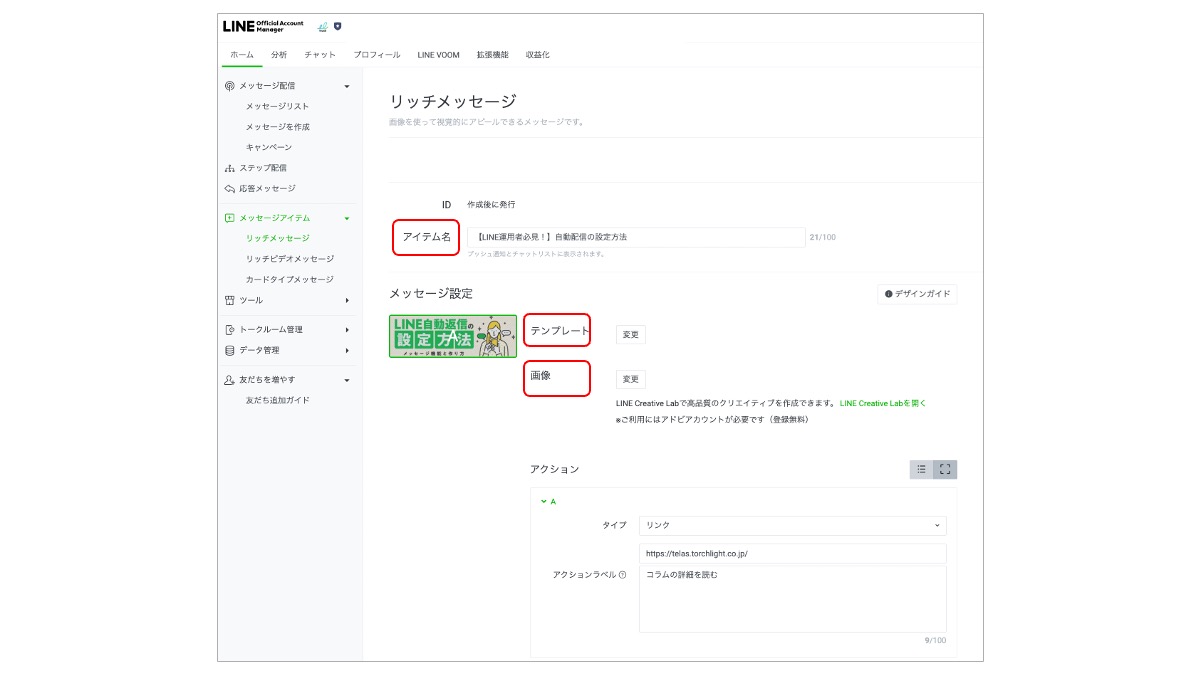1200x675 pixels.
Task: Open the プロフィール tab
Action: point(377,55)
